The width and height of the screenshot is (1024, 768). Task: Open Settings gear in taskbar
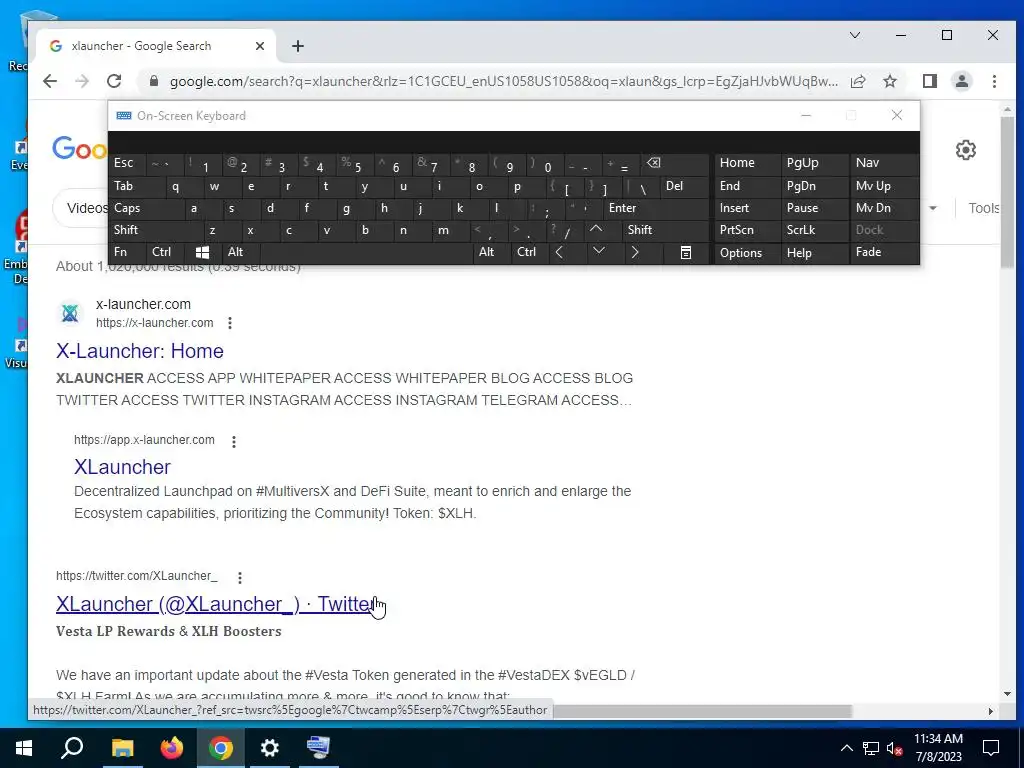tap(270, 748)
